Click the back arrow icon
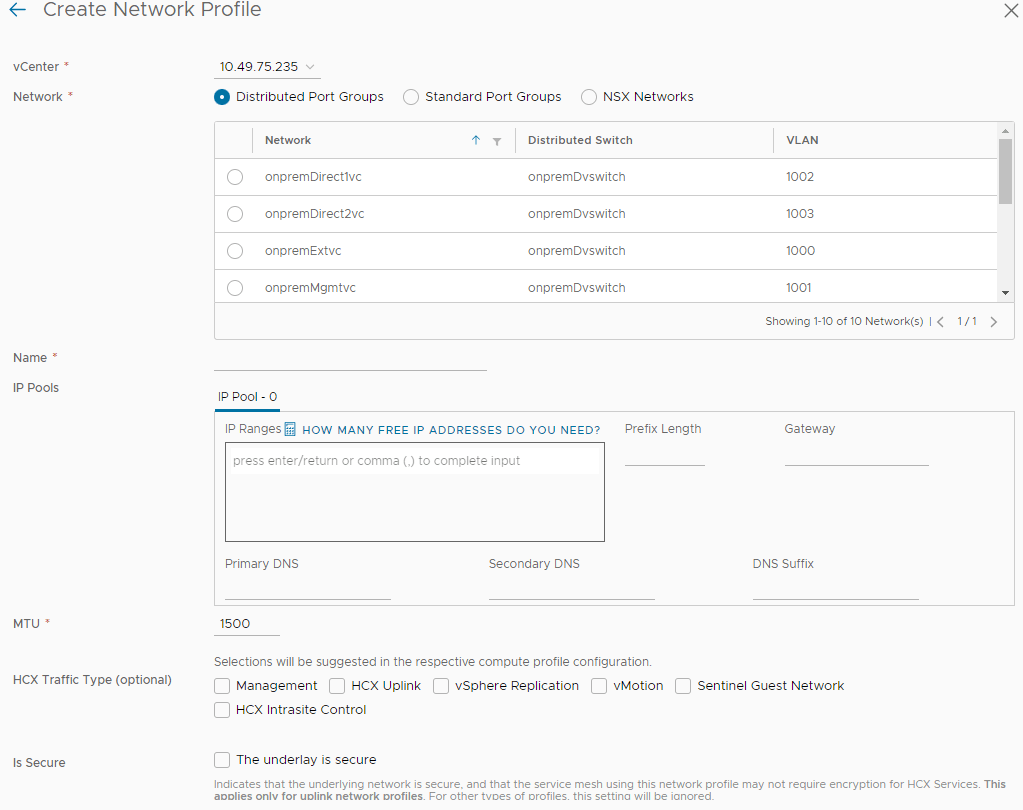Image resolution: width=1023 pixels, height=810 pixels. 17,10
